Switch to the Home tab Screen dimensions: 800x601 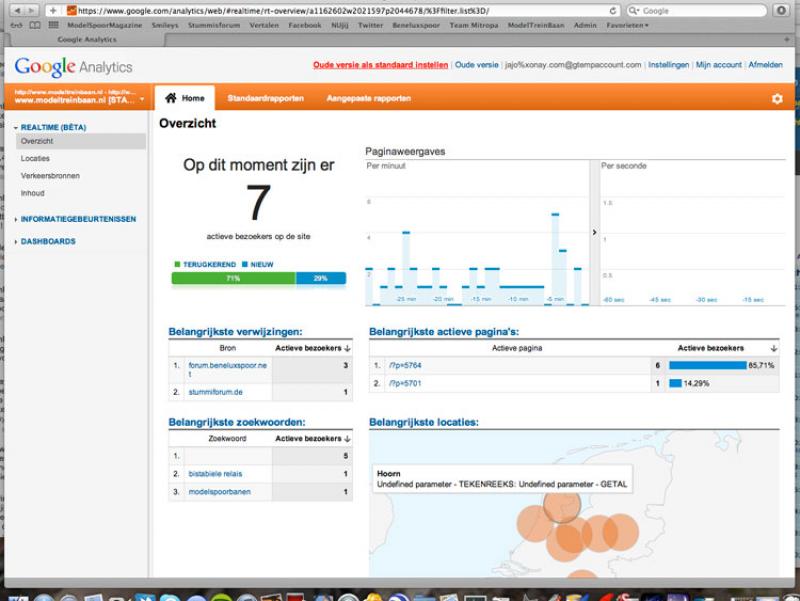point(185,98)
